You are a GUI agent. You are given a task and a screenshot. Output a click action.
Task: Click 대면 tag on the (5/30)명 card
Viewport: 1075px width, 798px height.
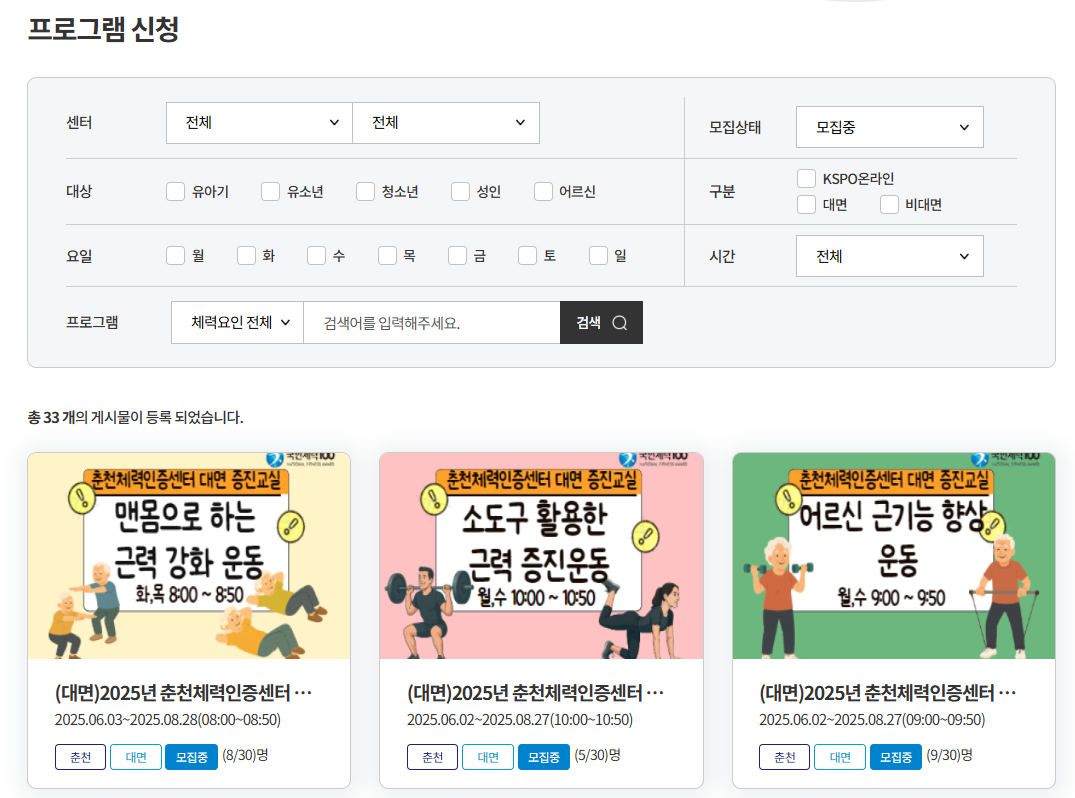(x=488, y=757)
